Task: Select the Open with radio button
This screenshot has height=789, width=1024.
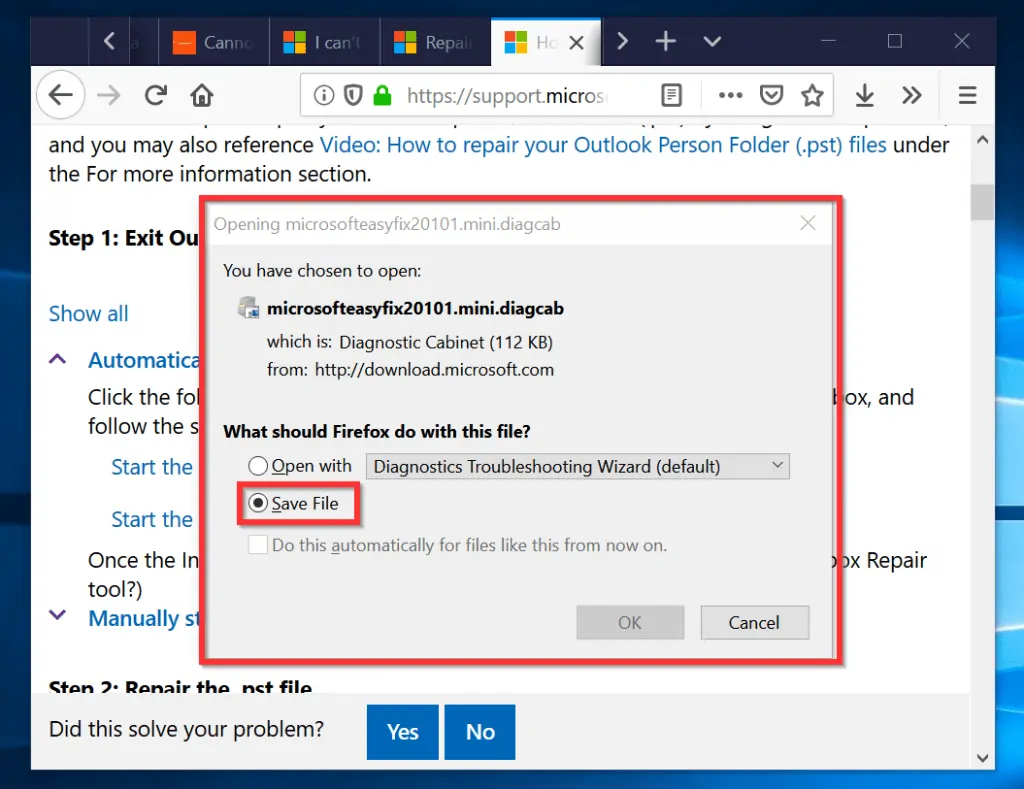Action: pos(259,466)
